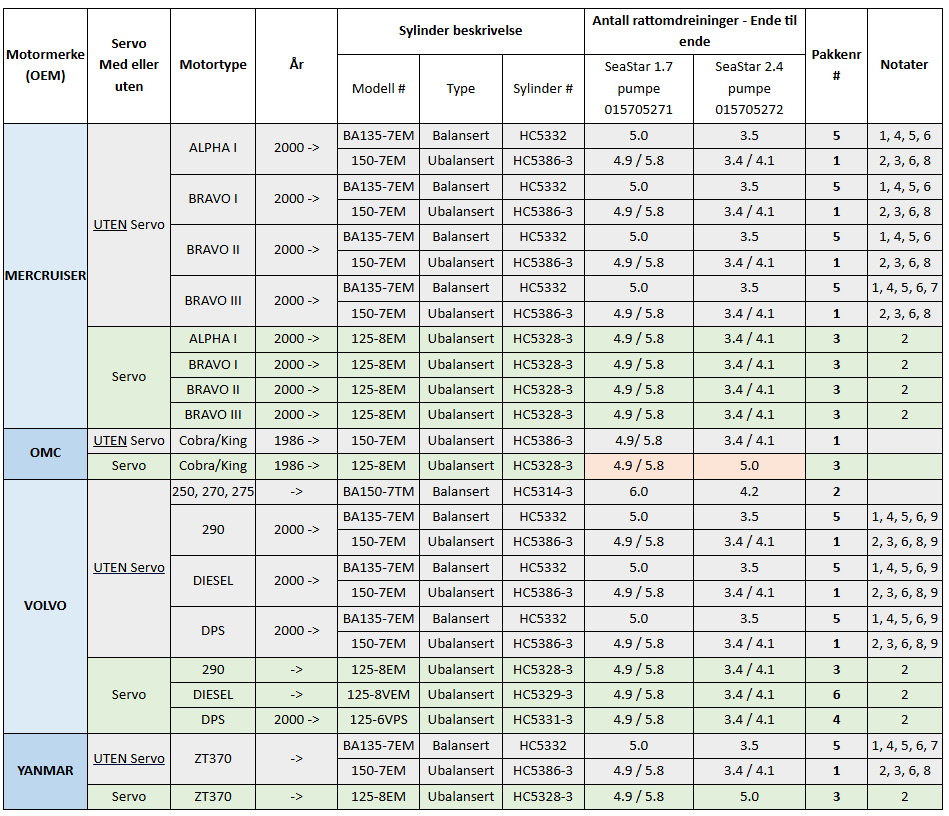Screen dimensions: 949x816
Task: Select the Motormerke (OEM) header cell
Action: 45,65
